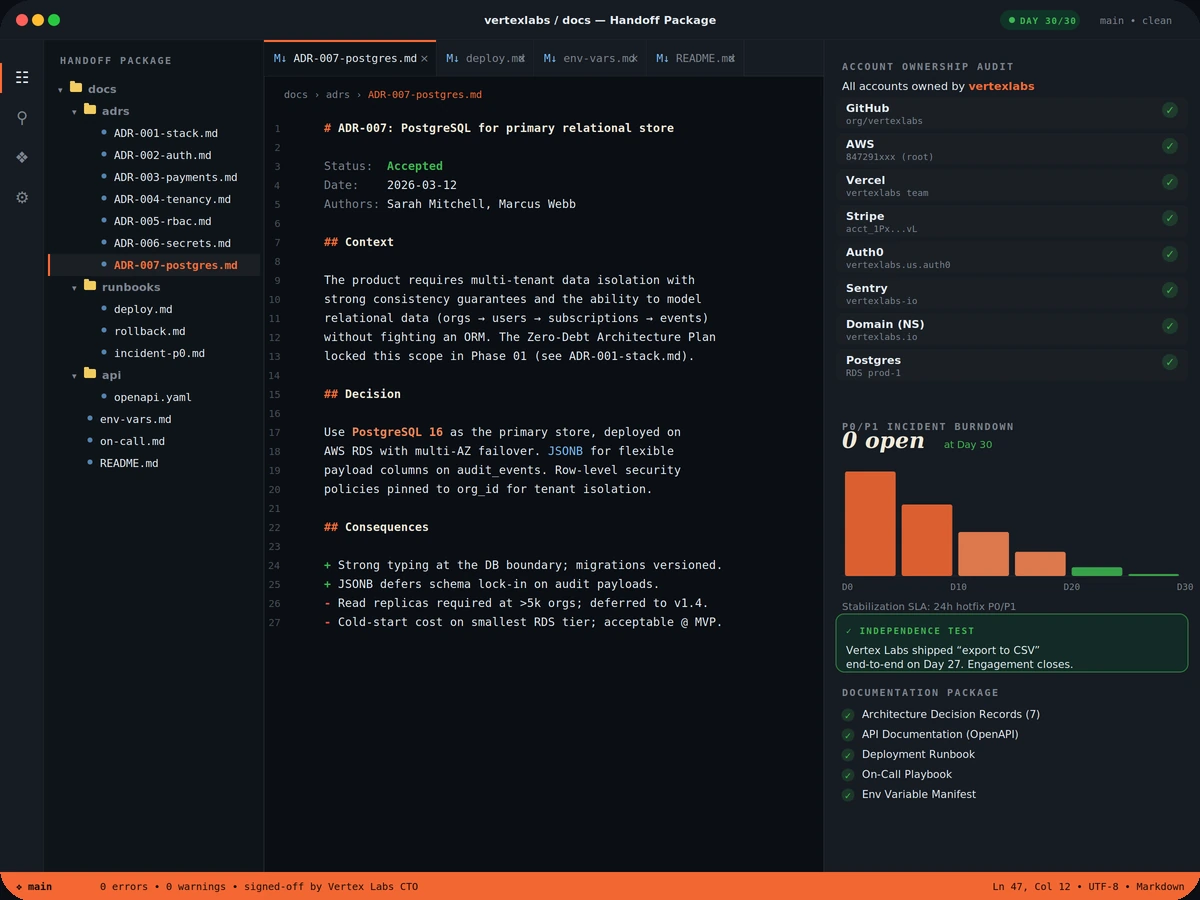Click the branch icon in status bar
1200x900 pixels.
coord(19,886)
